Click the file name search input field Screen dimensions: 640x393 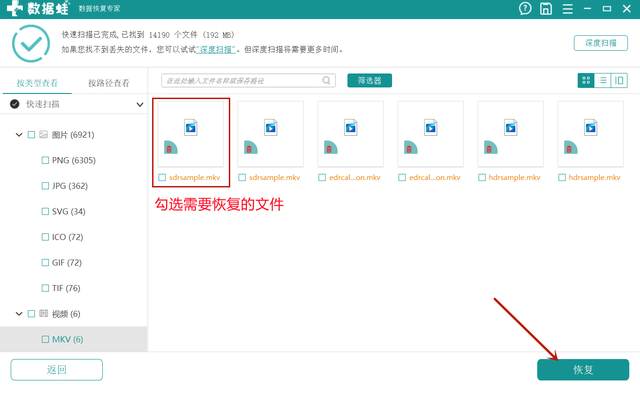(x=248, y=80)
